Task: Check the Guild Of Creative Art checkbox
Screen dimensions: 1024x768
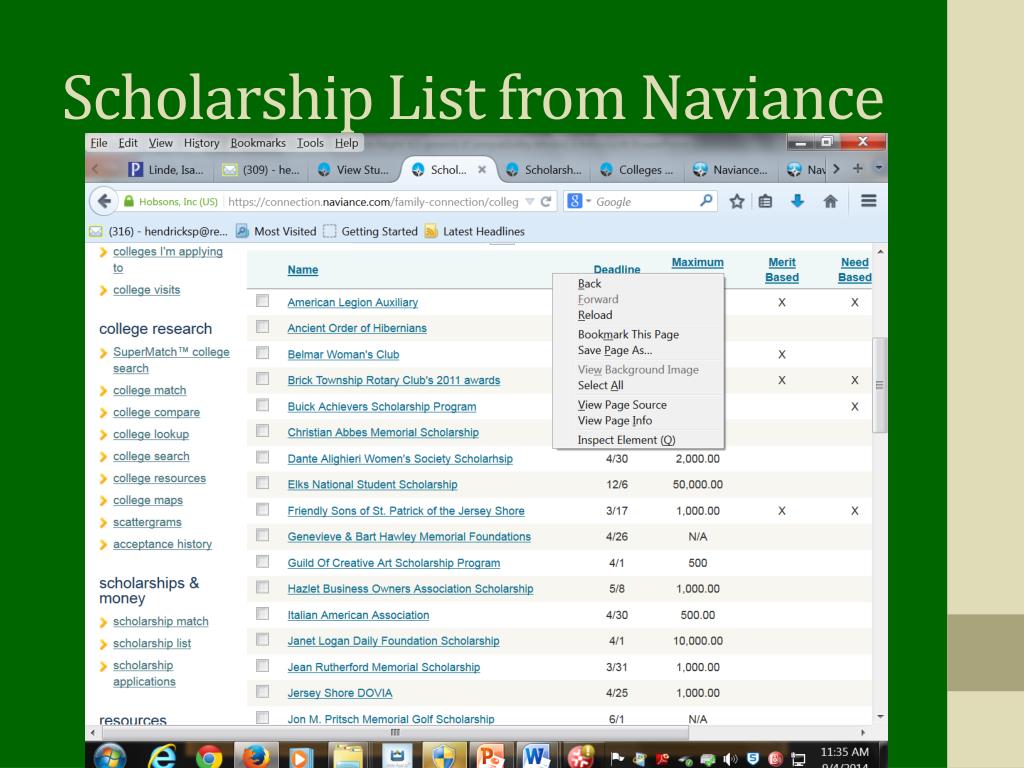Action: click(263, 561)
